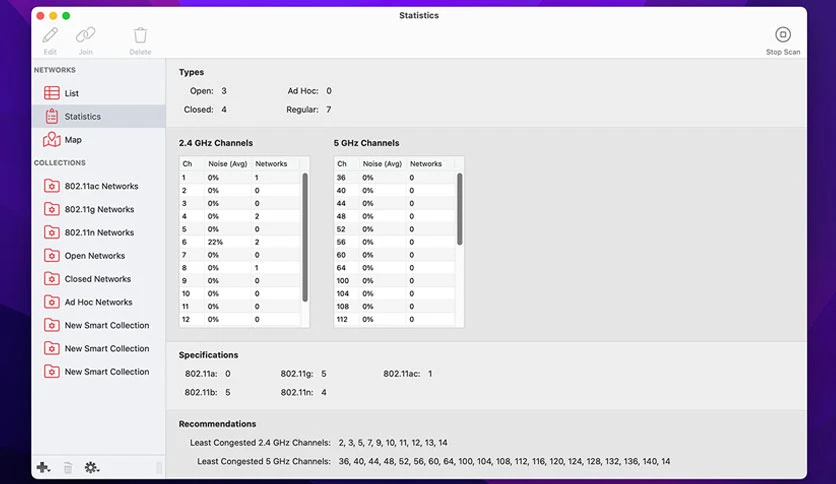The image size is (836, 484).
Task: Sort 5 GHz table by Noise (Avg)
Action: 382,164
